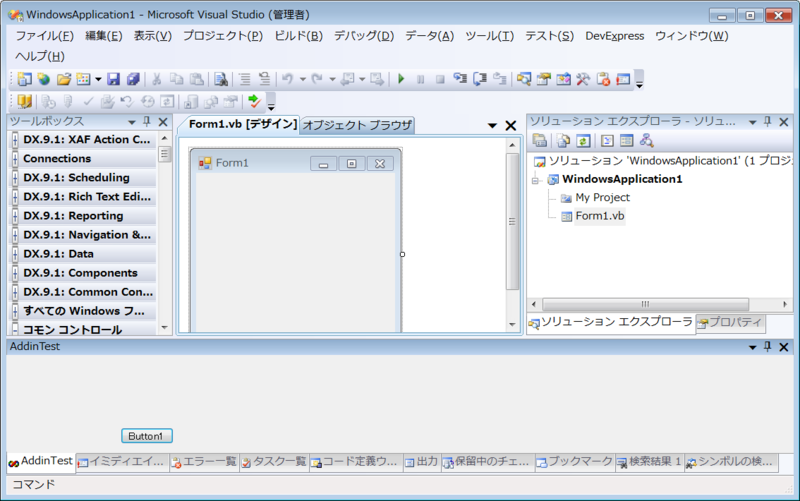The image size is (800, 501).
Task: Collapse the WindowsApplication1 project node
Action: click(535, 180)
